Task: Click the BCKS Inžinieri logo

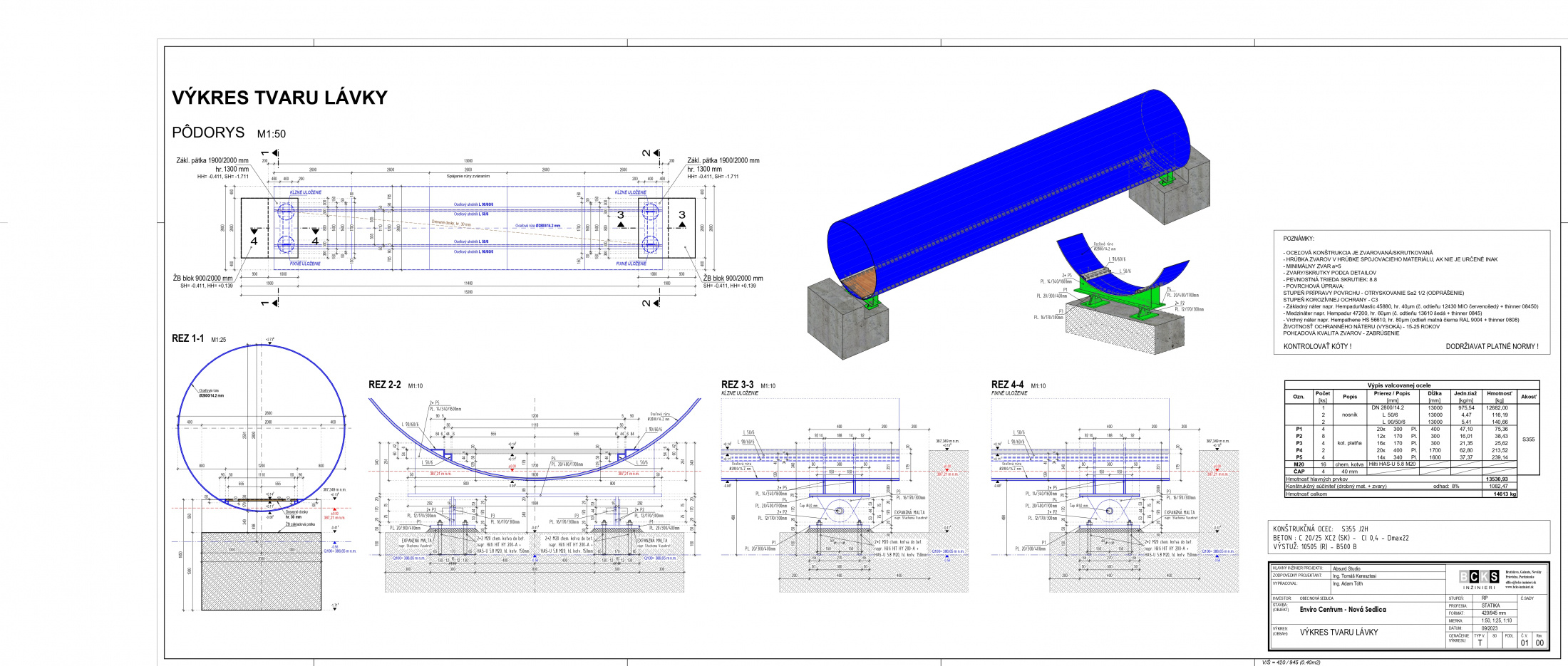Action: pyautogui.click(x=1478, y=580)
